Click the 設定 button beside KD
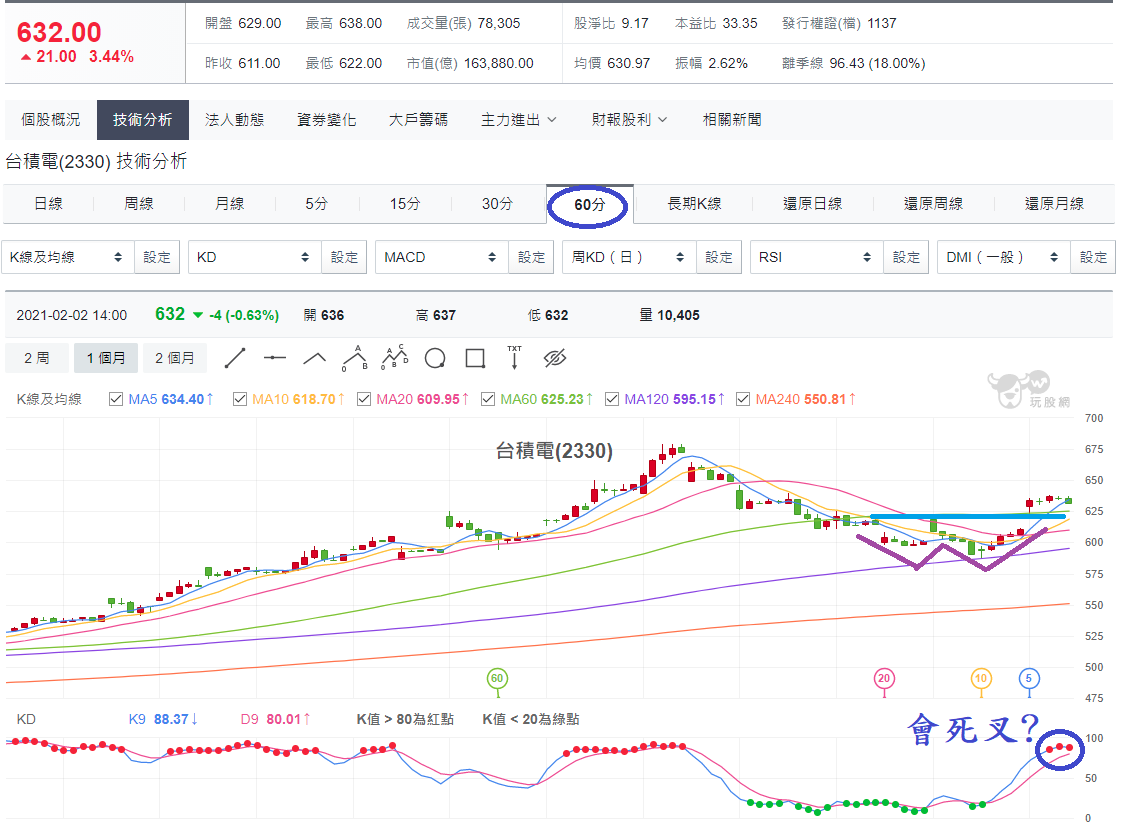Screen dimensions: 1122x830 (x=344, y=258)
